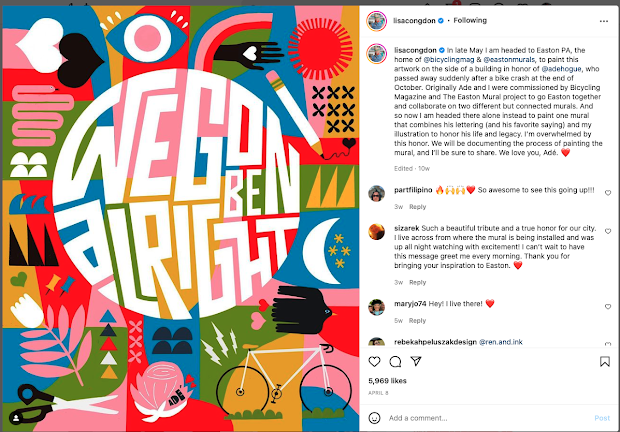Click tagged people icon on image
620x432 pixels.
16,418
